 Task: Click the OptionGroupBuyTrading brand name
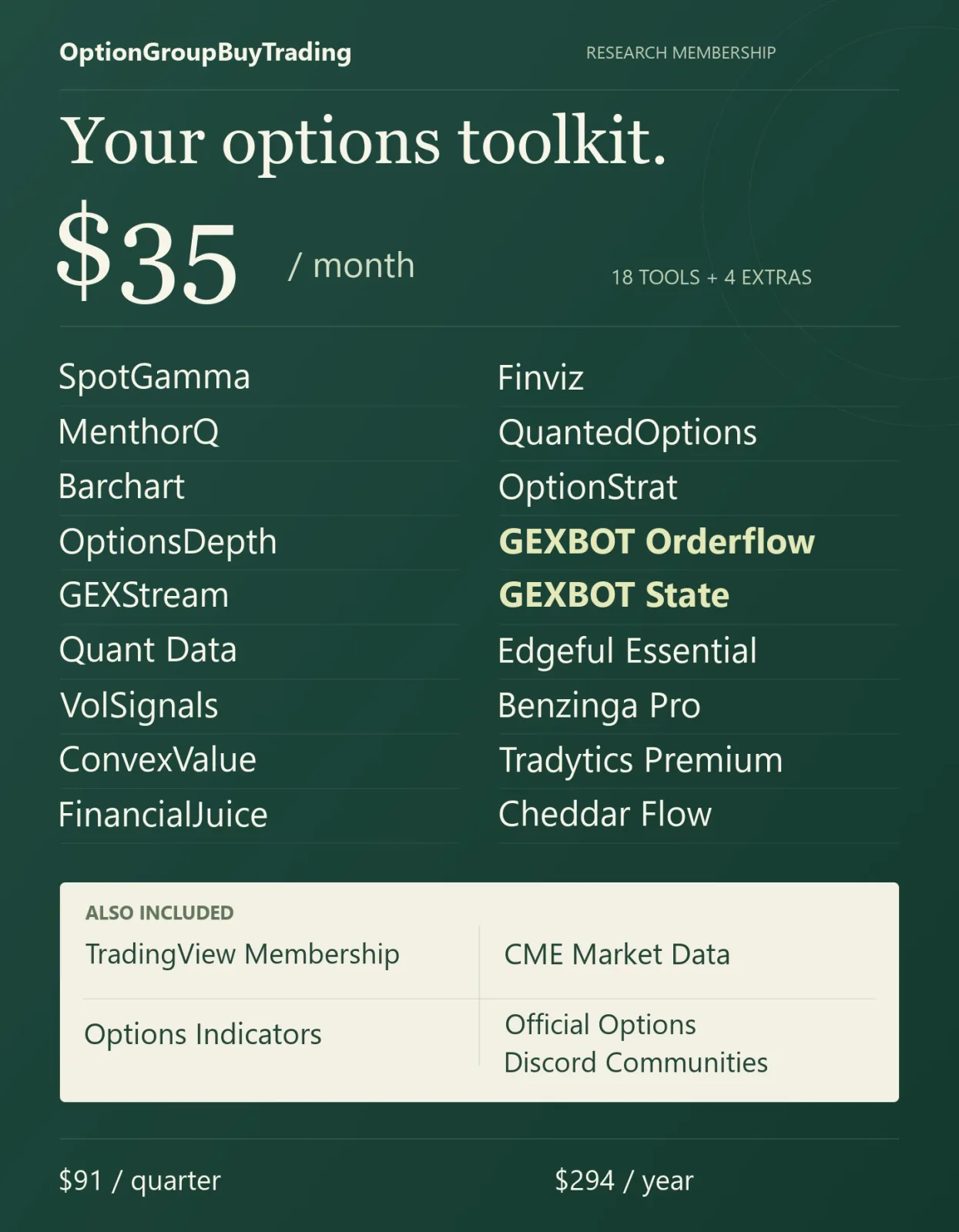(x=205, y=52)
